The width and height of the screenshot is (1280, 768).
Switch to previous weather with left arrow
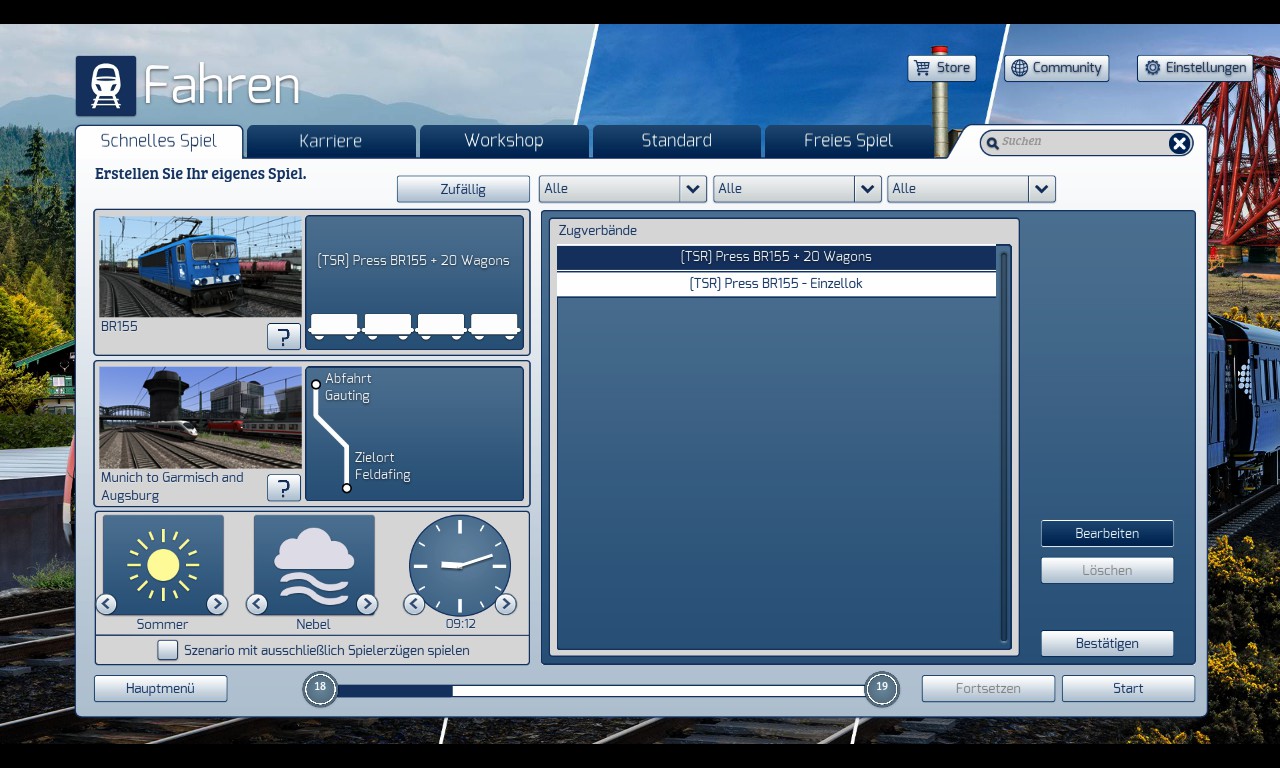pos(257,604)
